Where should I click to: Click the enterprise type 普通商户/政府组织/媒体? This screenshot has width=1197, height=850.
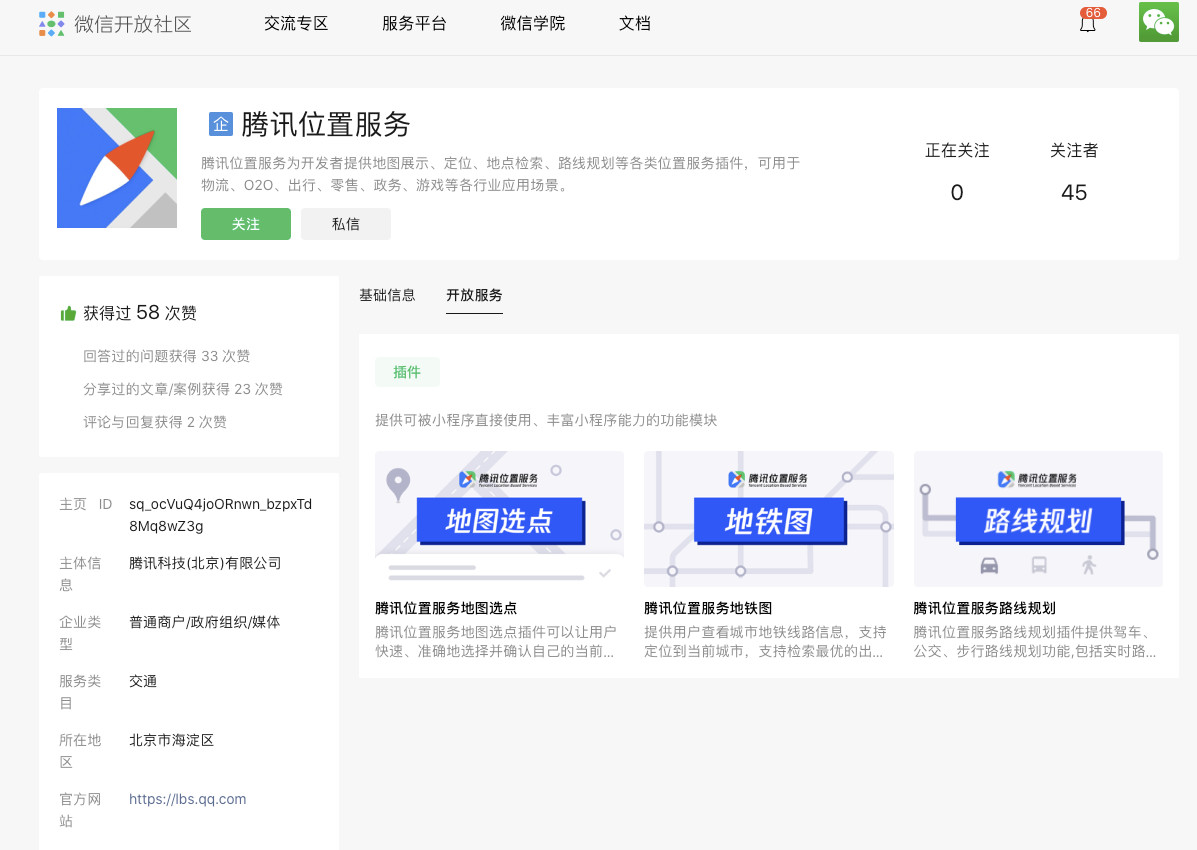coord(205,622)
